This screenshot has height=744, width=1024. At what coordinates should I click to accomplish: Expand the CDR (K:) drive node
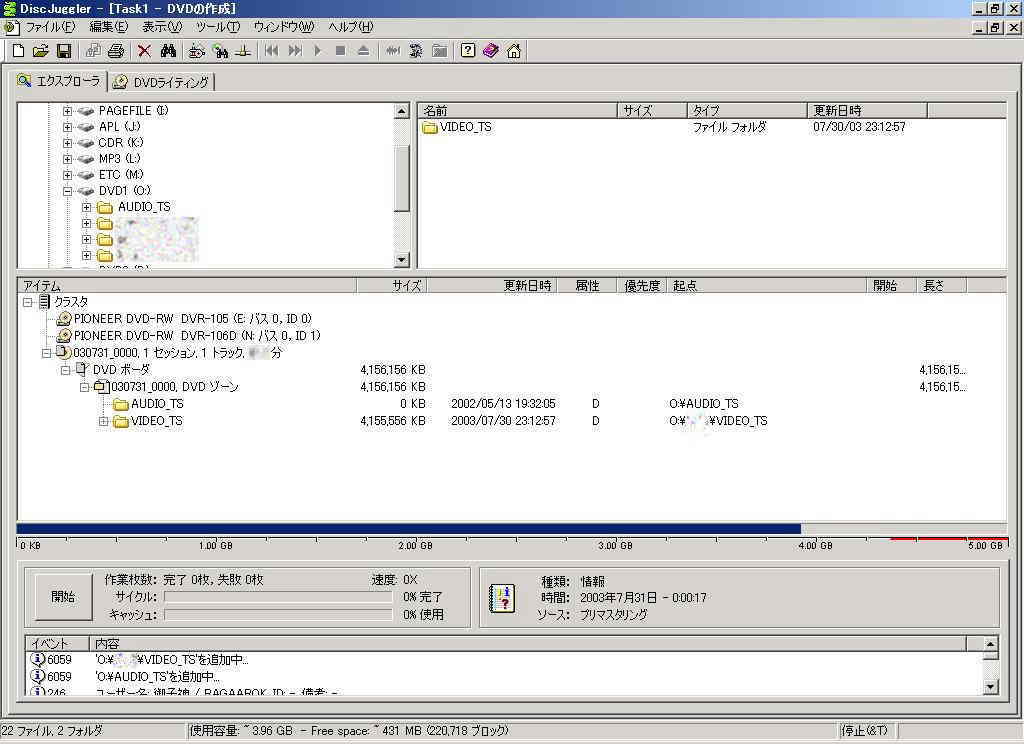point(67,143)
